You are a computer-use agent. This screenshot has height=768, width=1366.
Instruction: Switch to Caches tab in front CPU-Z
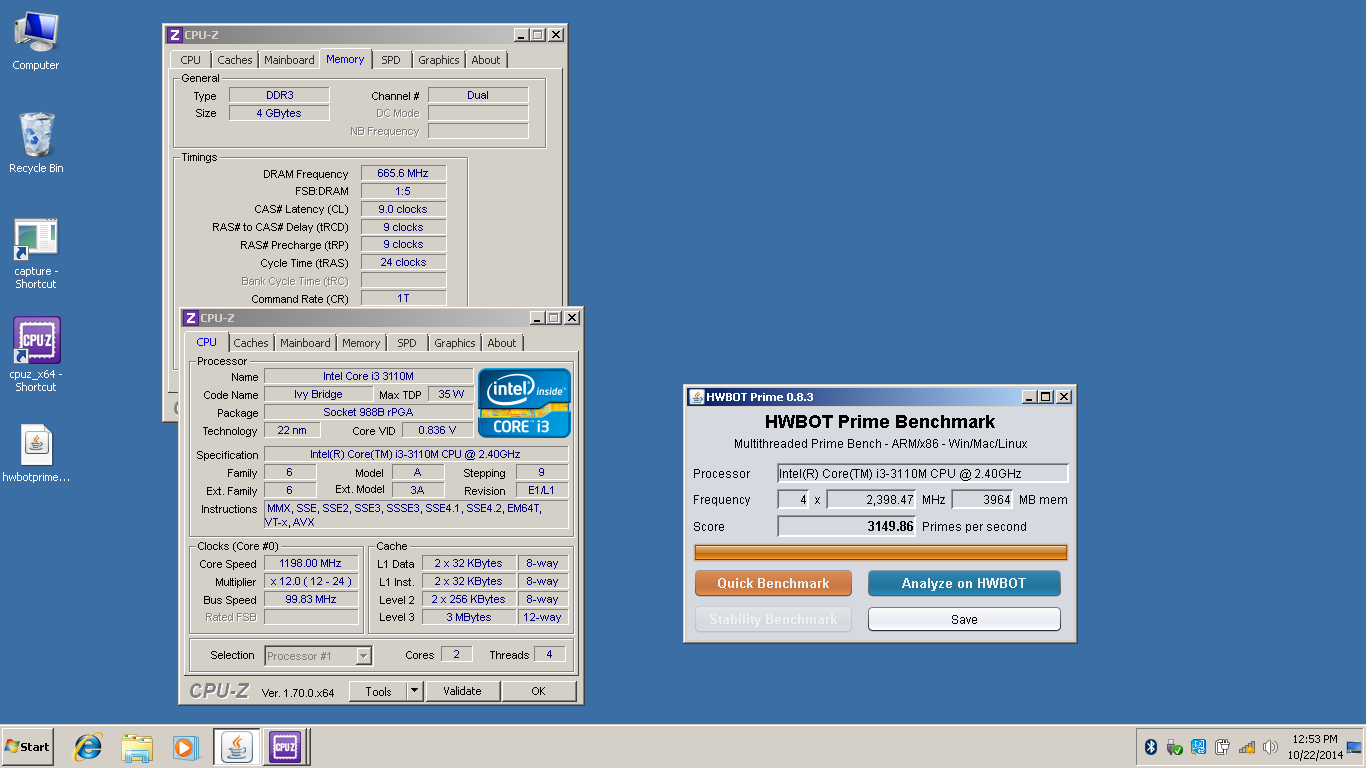(x=250, y=343)
